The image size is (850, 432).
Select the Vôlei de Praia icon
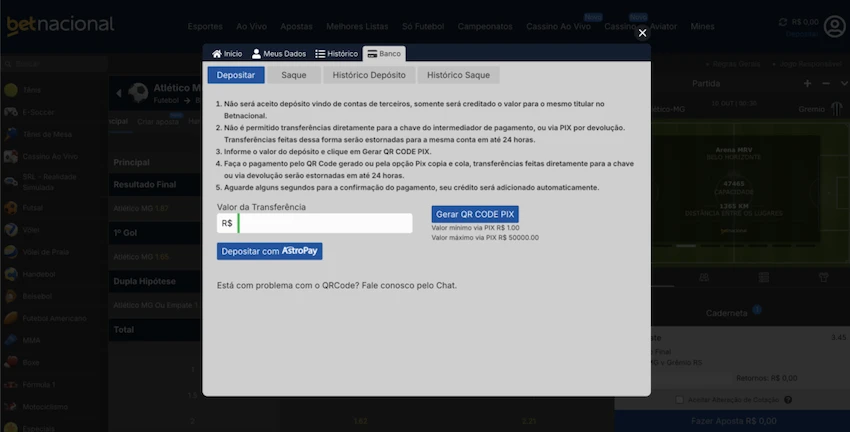point(11,252)
